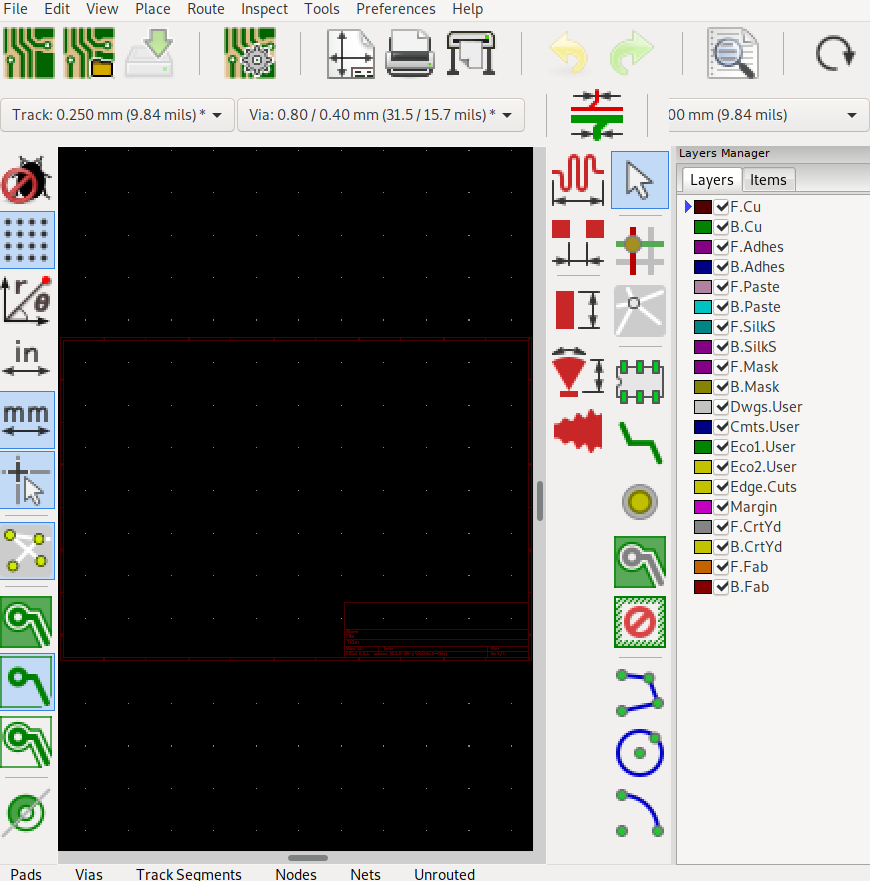Viewport: 870px width, 881px height.
Task: Click the Print board icon
Action: coord(409,53)
